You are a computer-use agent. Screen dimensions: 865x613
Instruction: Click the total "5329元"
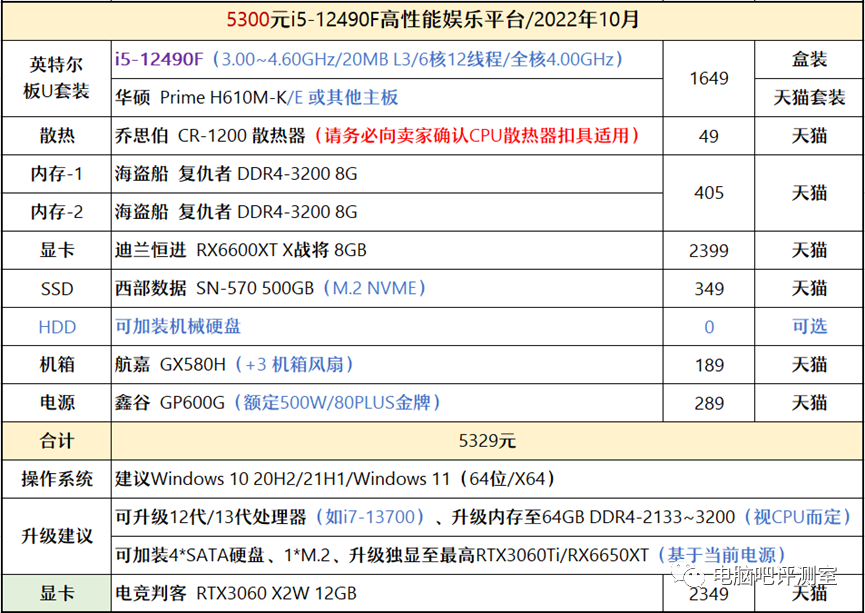[x=488, y=441]
